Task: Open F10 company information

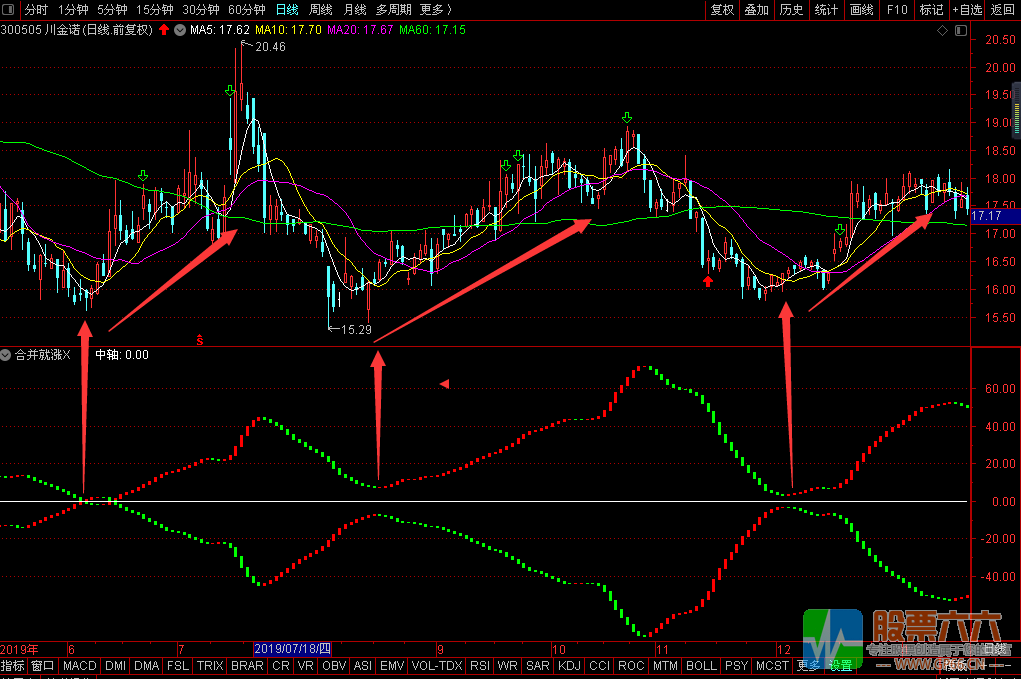Action: [x=897, y=10]
